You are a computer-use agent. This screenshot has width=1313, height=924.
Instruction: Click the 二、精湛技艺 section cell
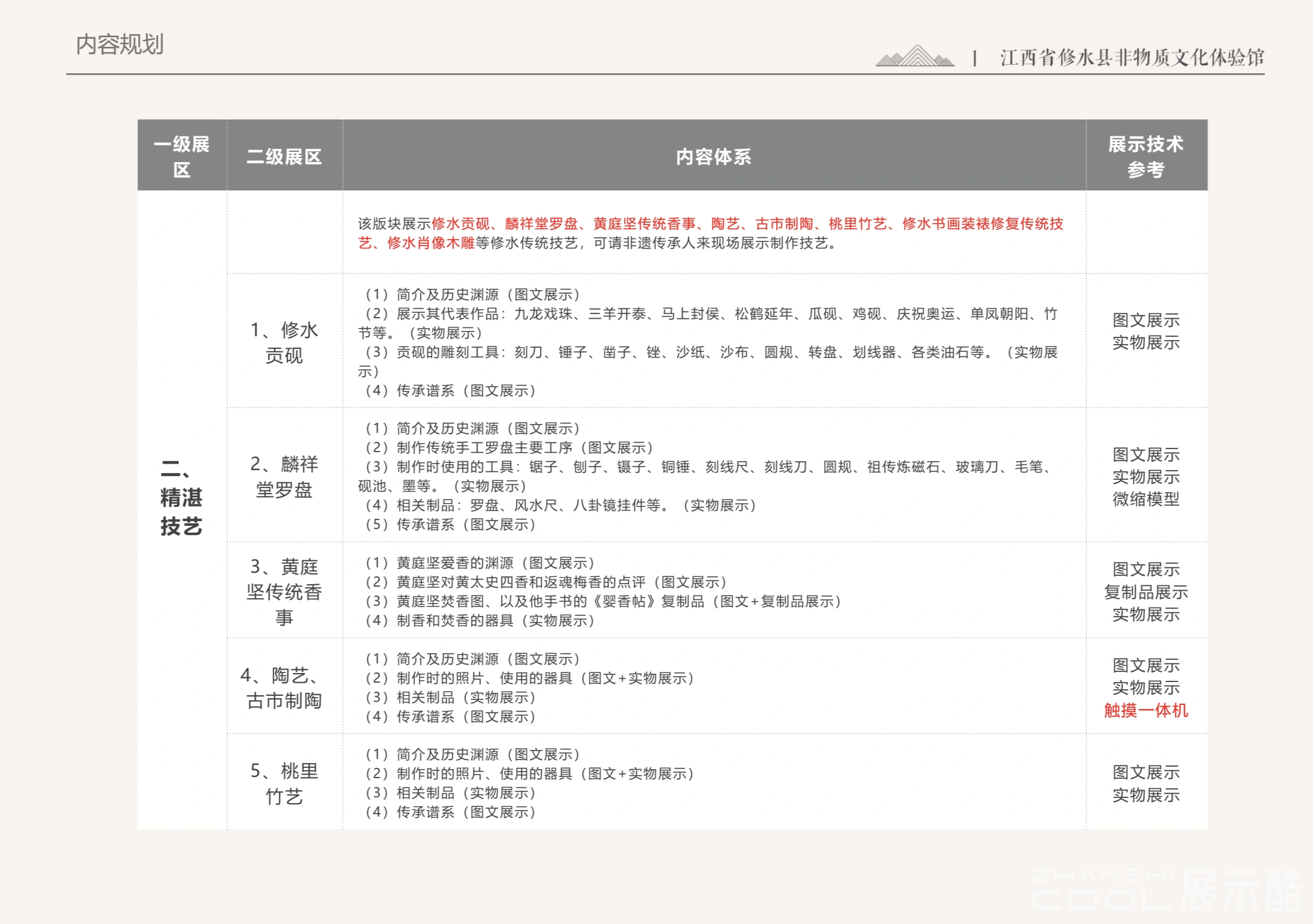[181, 497]
